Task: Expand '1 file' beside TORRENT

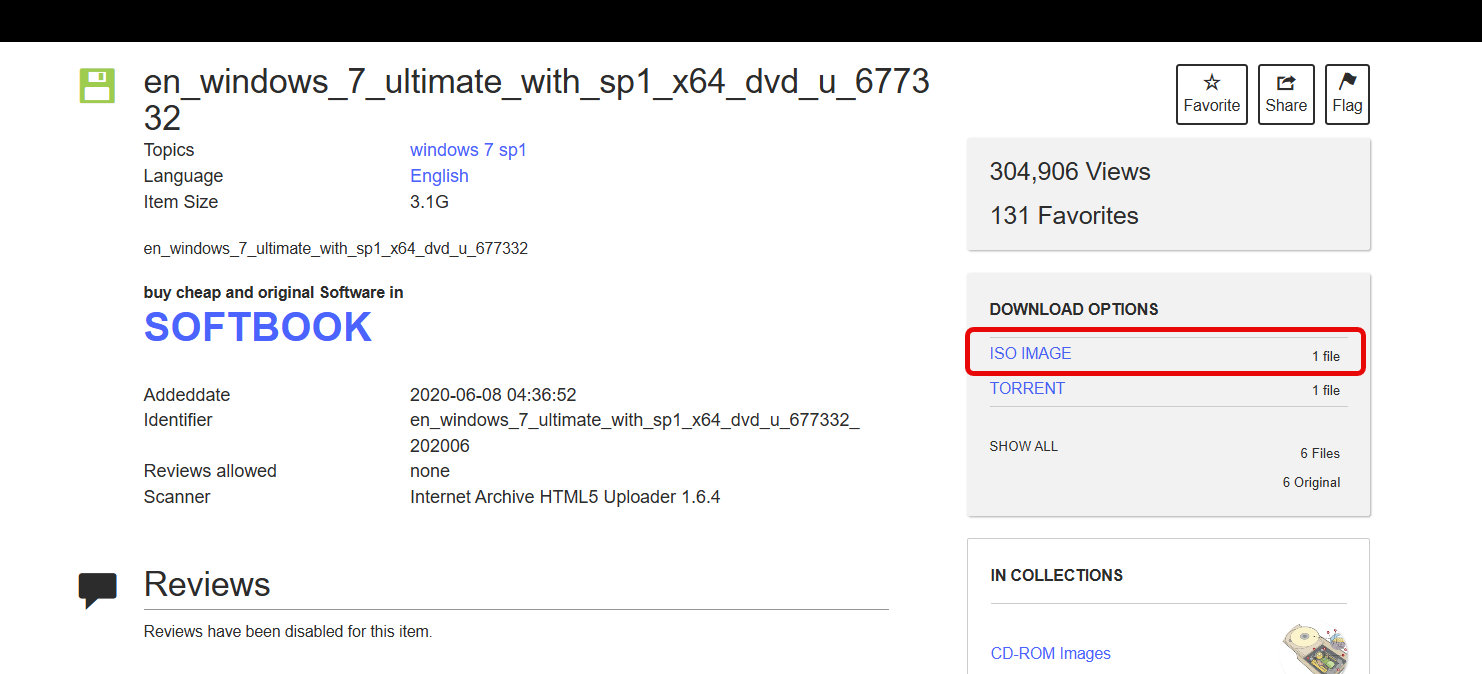Action: click(x=1325, y=390)
